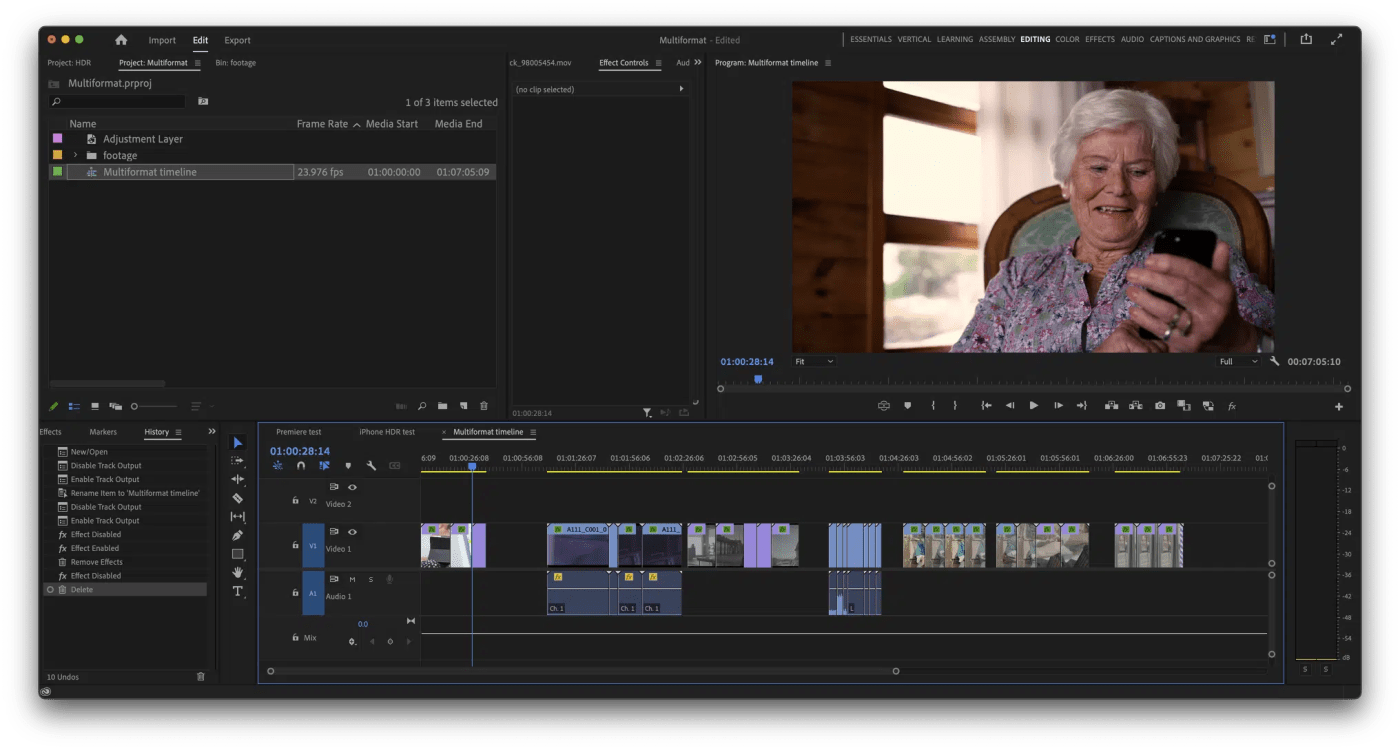
Task: Select the Ripple Edit tool
Action: 238,480
